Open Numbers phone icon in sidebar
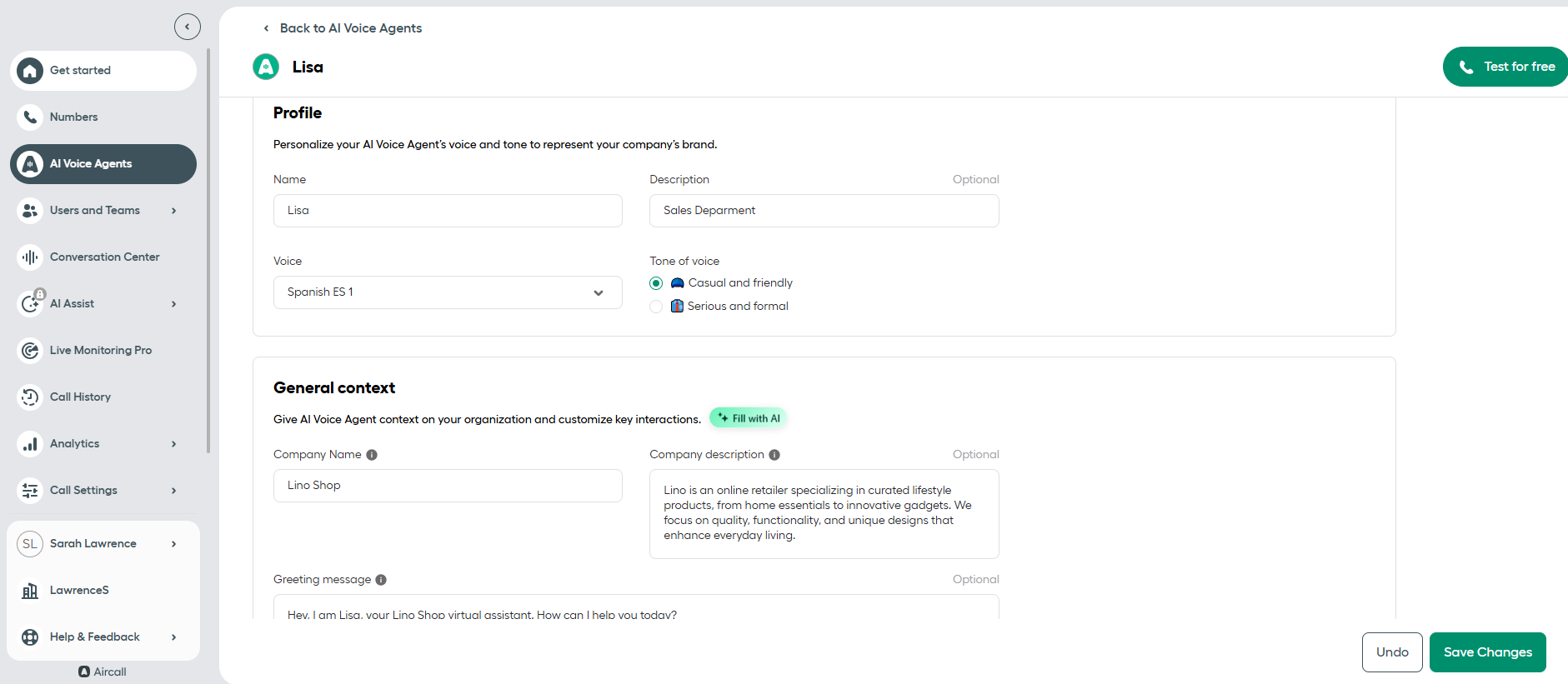 (30, 117)
